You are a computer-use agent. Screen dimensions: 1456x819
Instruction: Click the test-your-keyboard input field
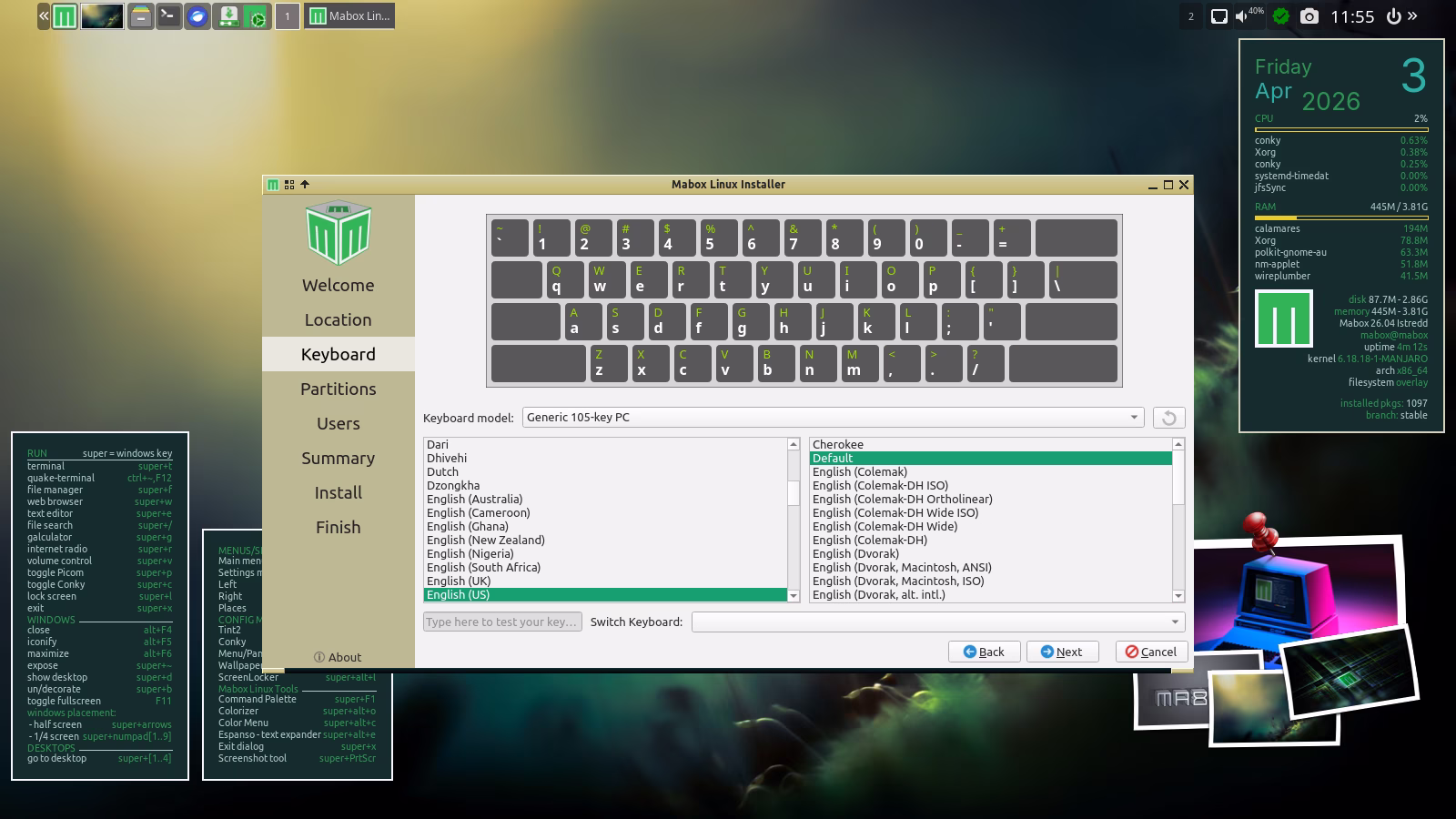coord(502,622)
